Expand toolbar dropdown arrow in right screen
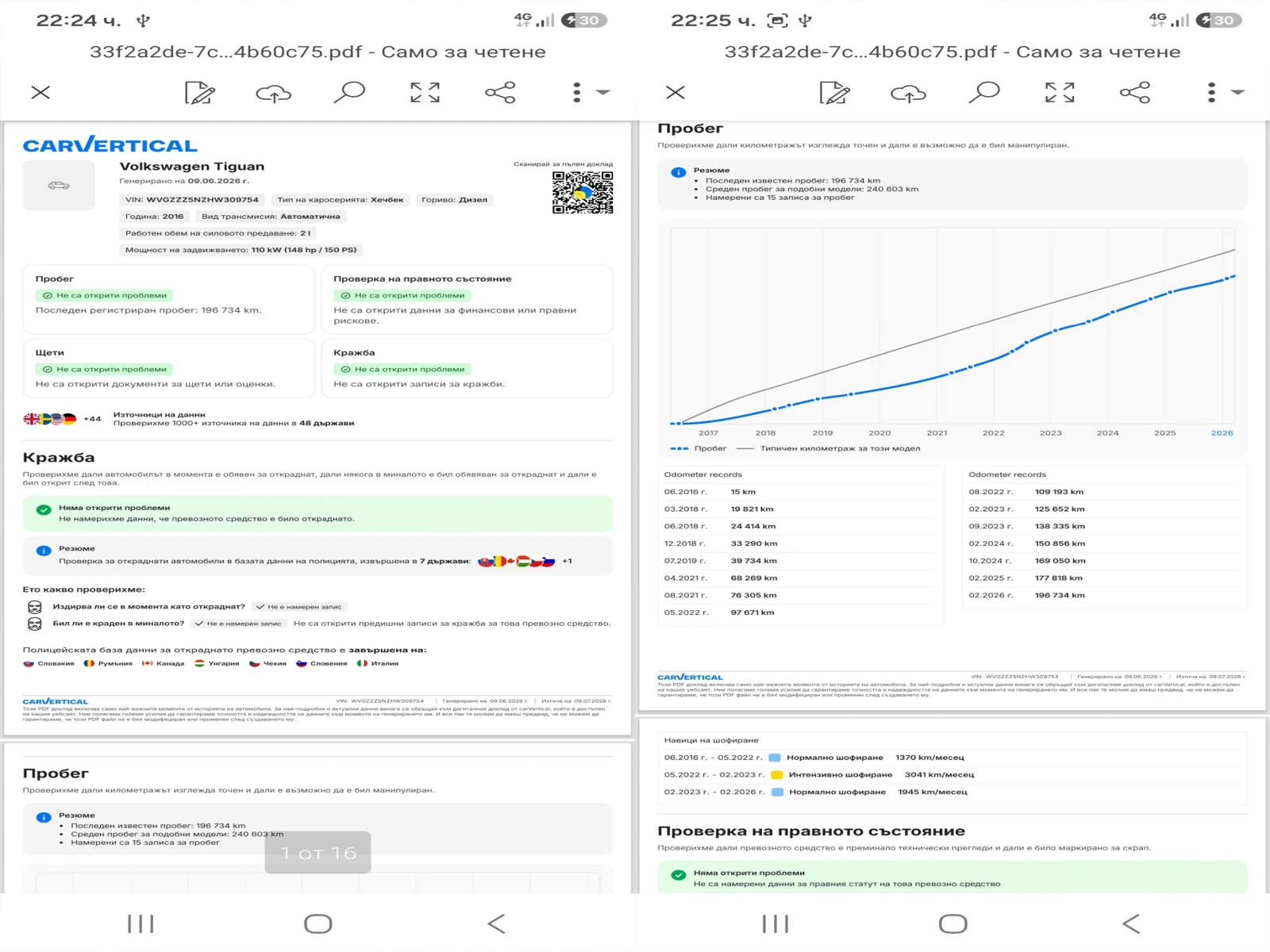The image size is (1270, 952). click(x=1238, y=92)
